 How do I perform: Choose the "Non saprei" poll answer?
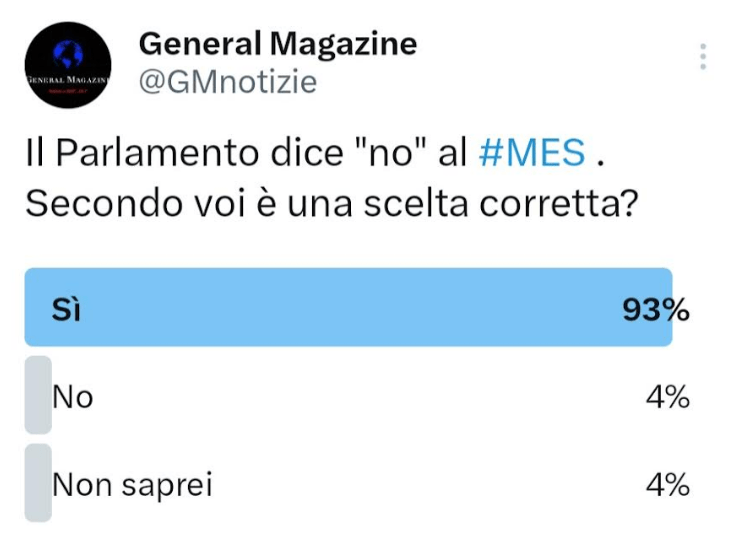[132, 485]
